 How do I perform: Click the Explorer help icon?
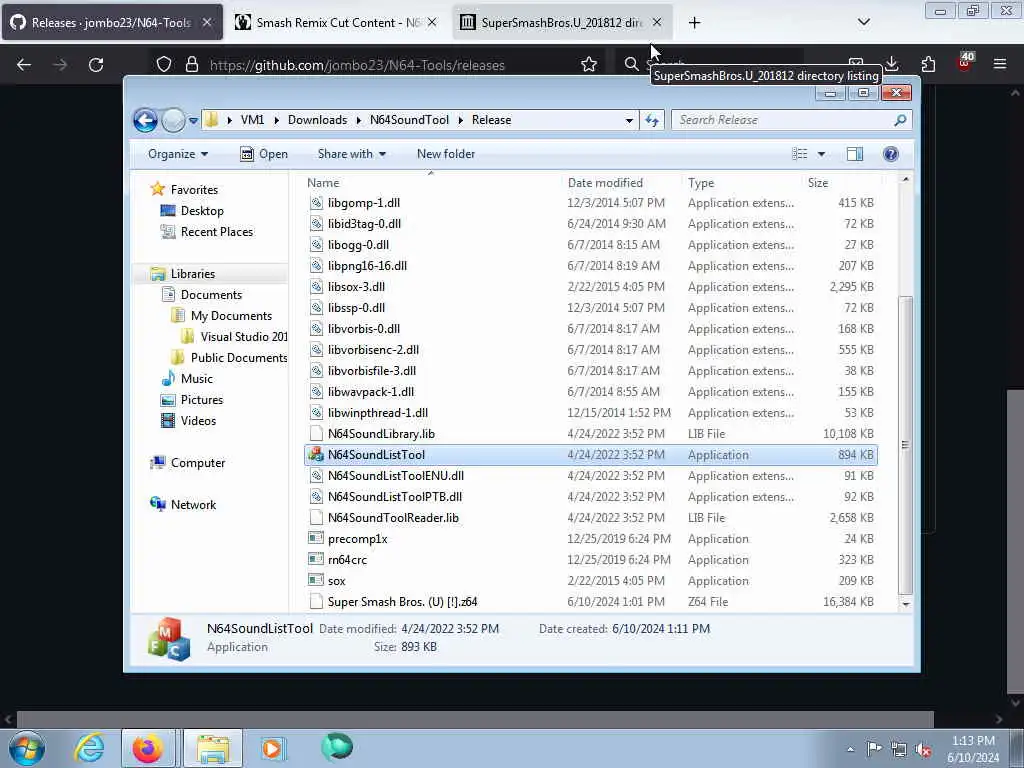tap(890, 154)
